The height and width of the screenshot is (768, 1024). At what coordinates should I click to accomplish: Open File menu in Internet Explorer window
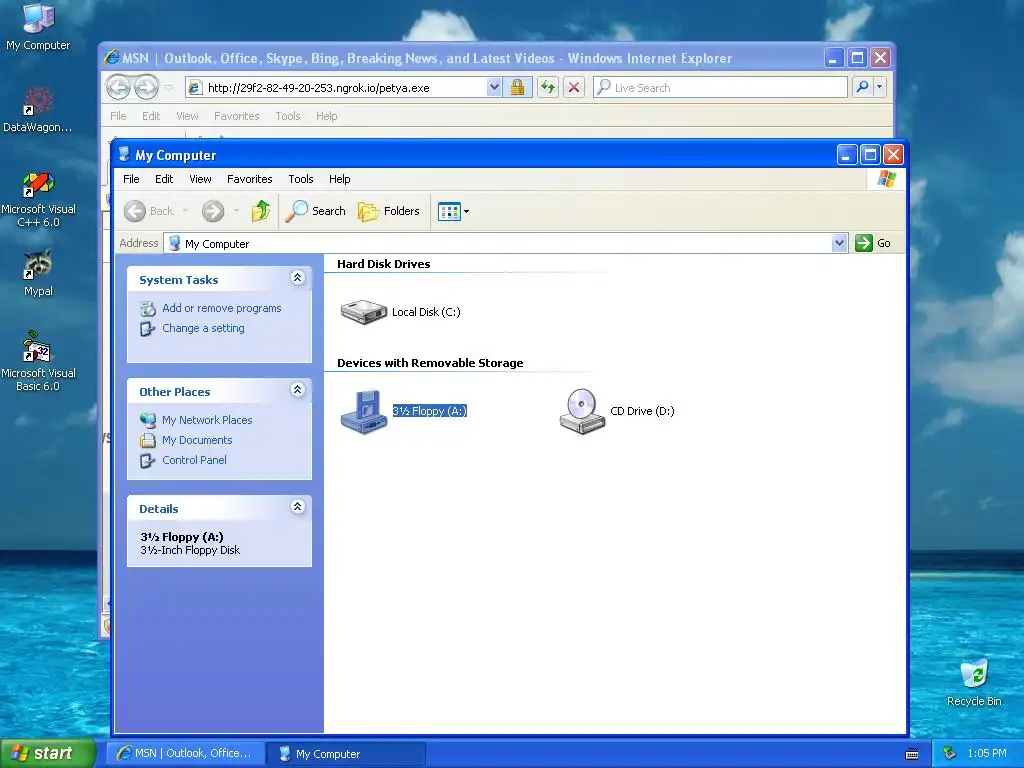point(118,116)
